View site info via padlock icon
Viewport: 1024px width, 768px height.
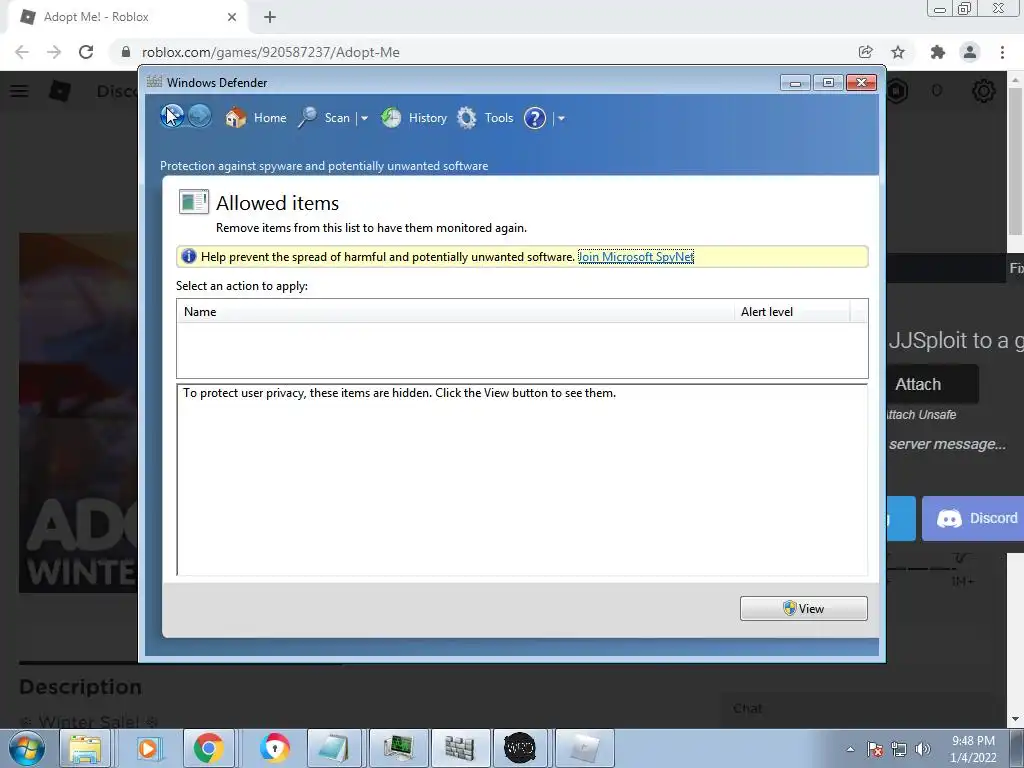[126, 52]
